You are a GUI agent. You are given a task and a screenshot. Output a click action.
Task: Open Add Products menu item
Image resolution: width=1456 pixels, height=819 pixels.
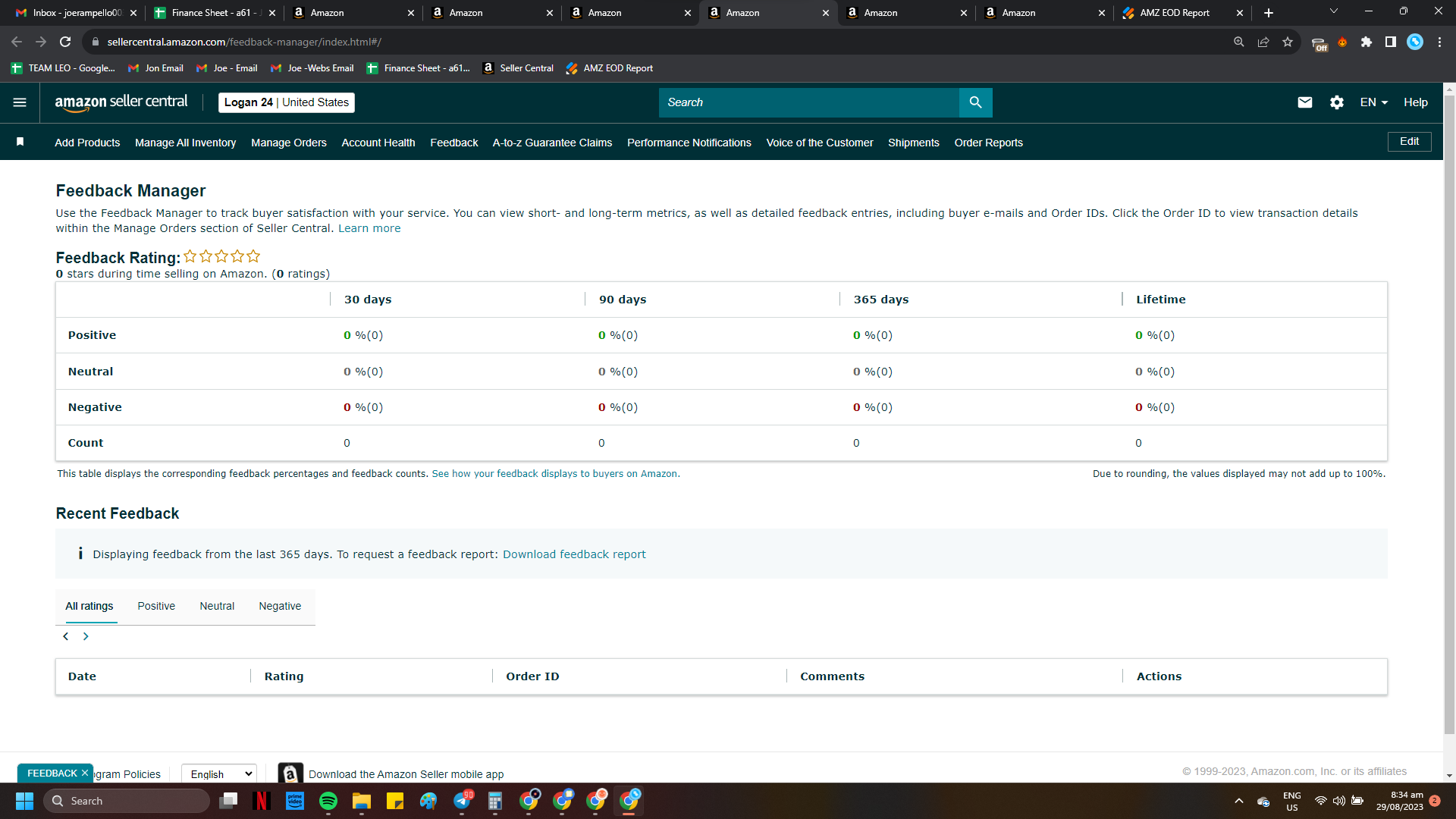(x=87, y=143)
